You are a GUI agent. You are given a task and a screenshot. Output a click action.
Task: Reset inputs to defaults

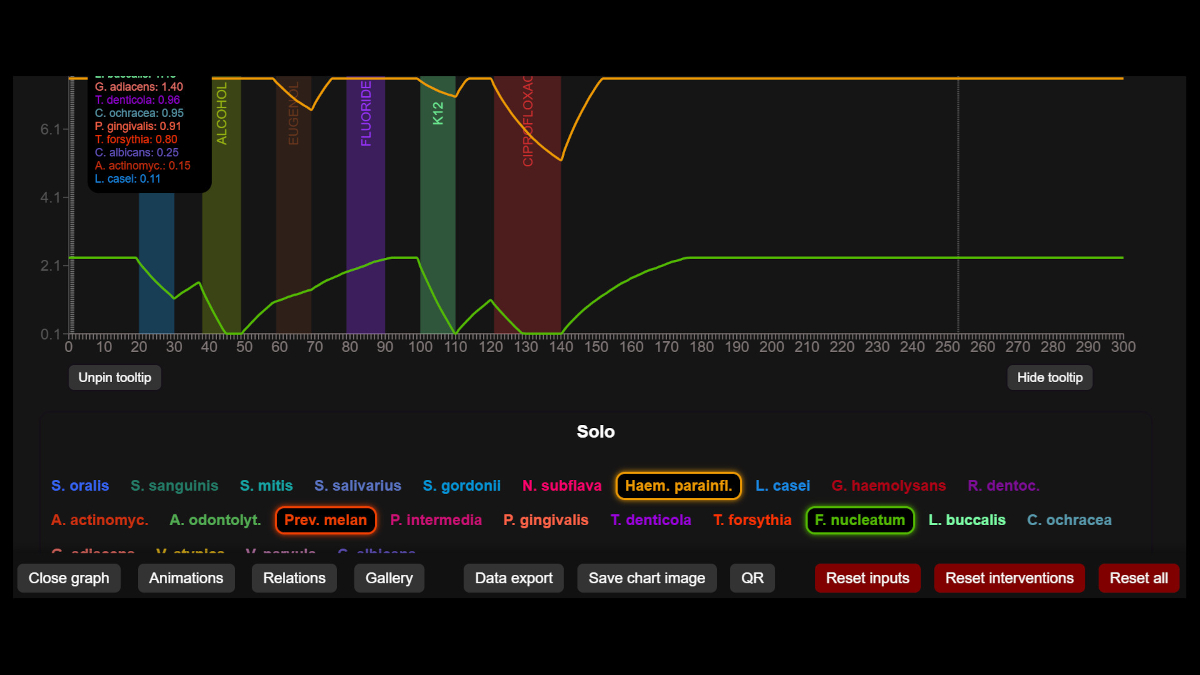tap(867, 578)
